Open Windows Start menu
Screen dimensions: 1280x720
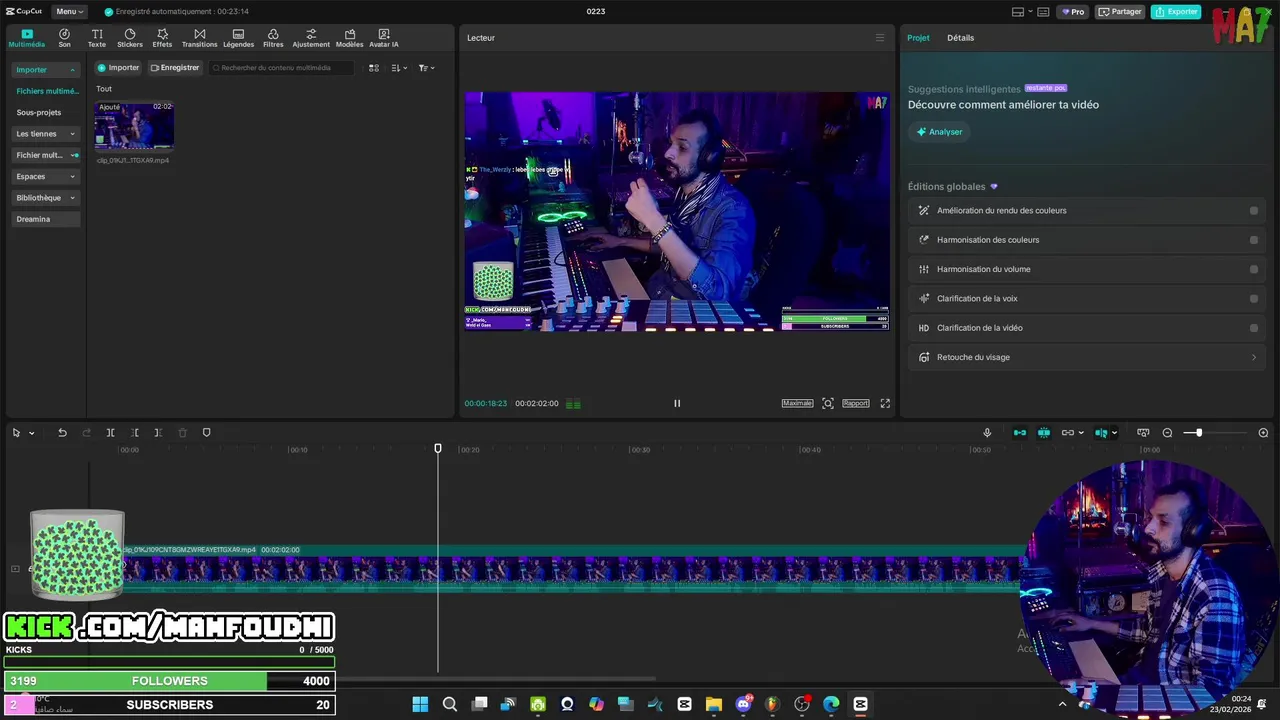420,704
